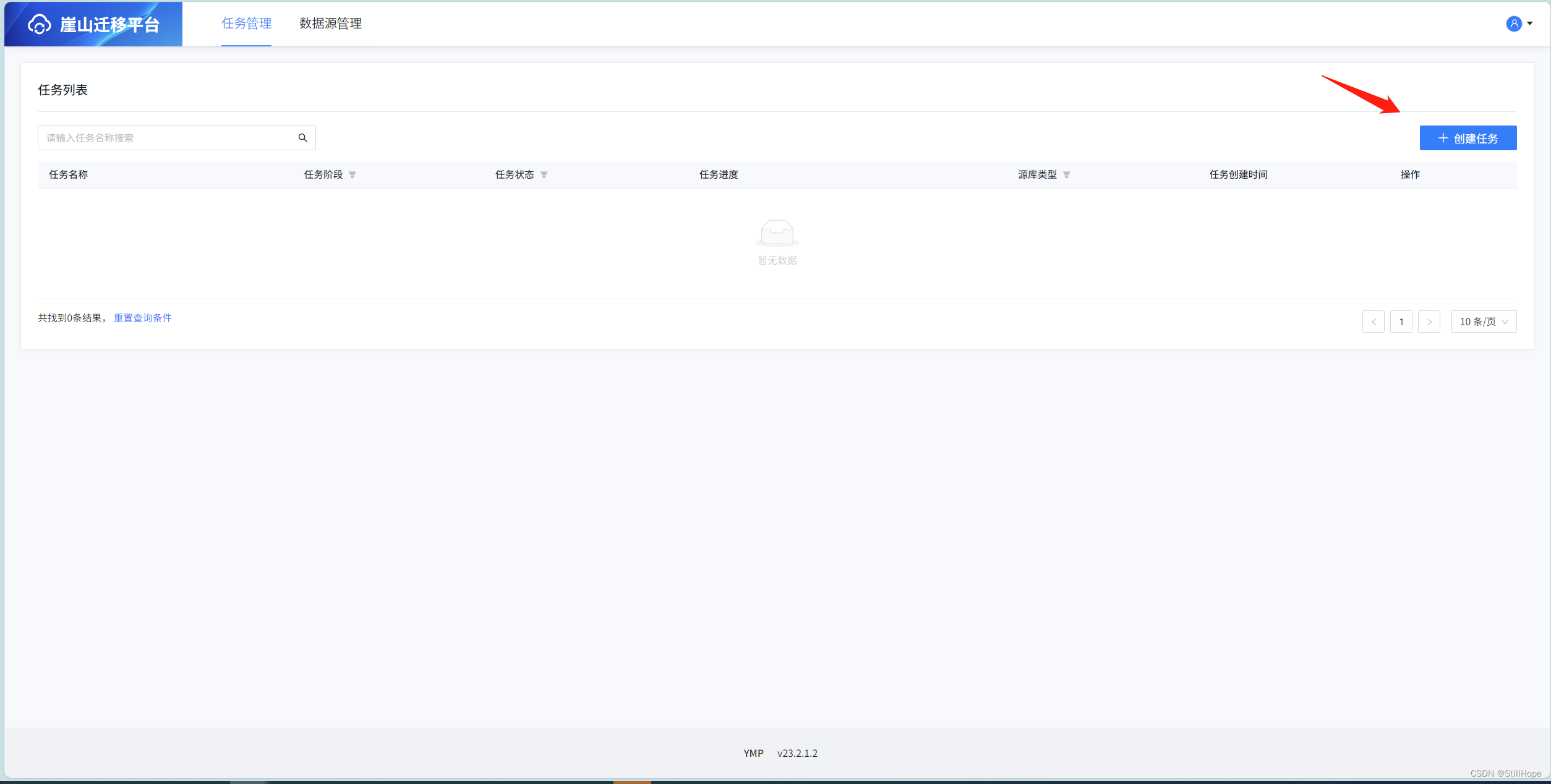The width and height of the screenshot is (1551, 784).
Task: Click the search magnifier icon
Action: pyautogui.click(x=302, y=138)
